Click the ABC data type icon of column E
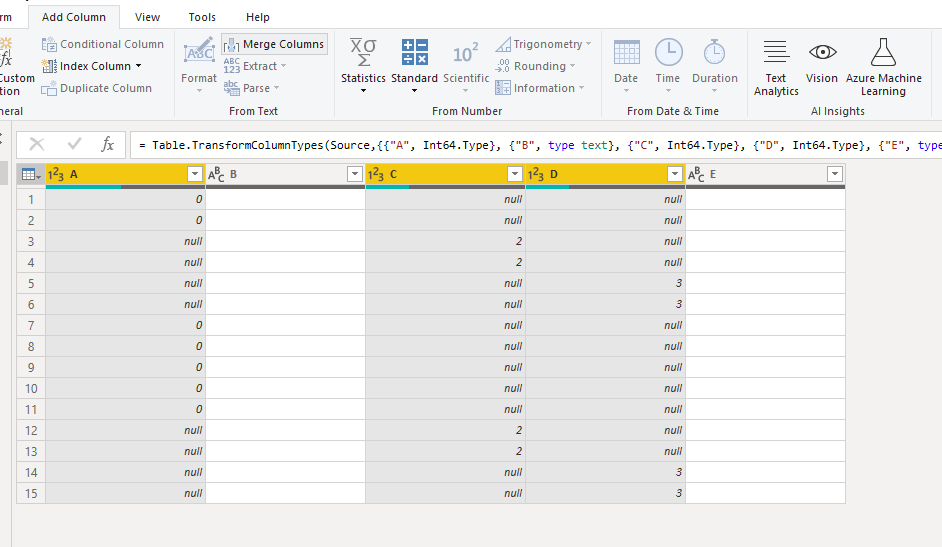Image resolution: width=942 pixels, height=547 pixels. coord(696,174)
